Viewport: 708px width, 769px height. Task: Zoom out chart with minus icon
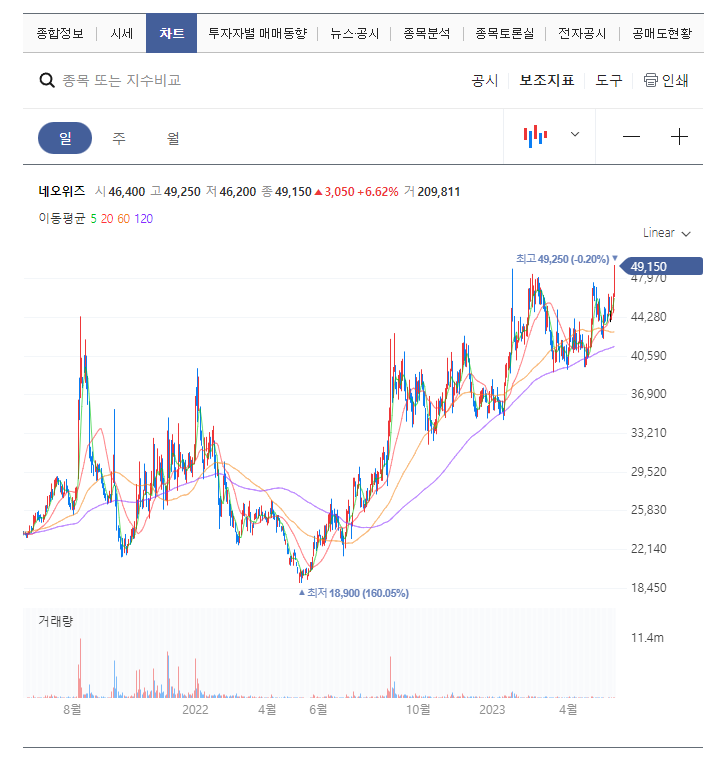click(632, 136)
